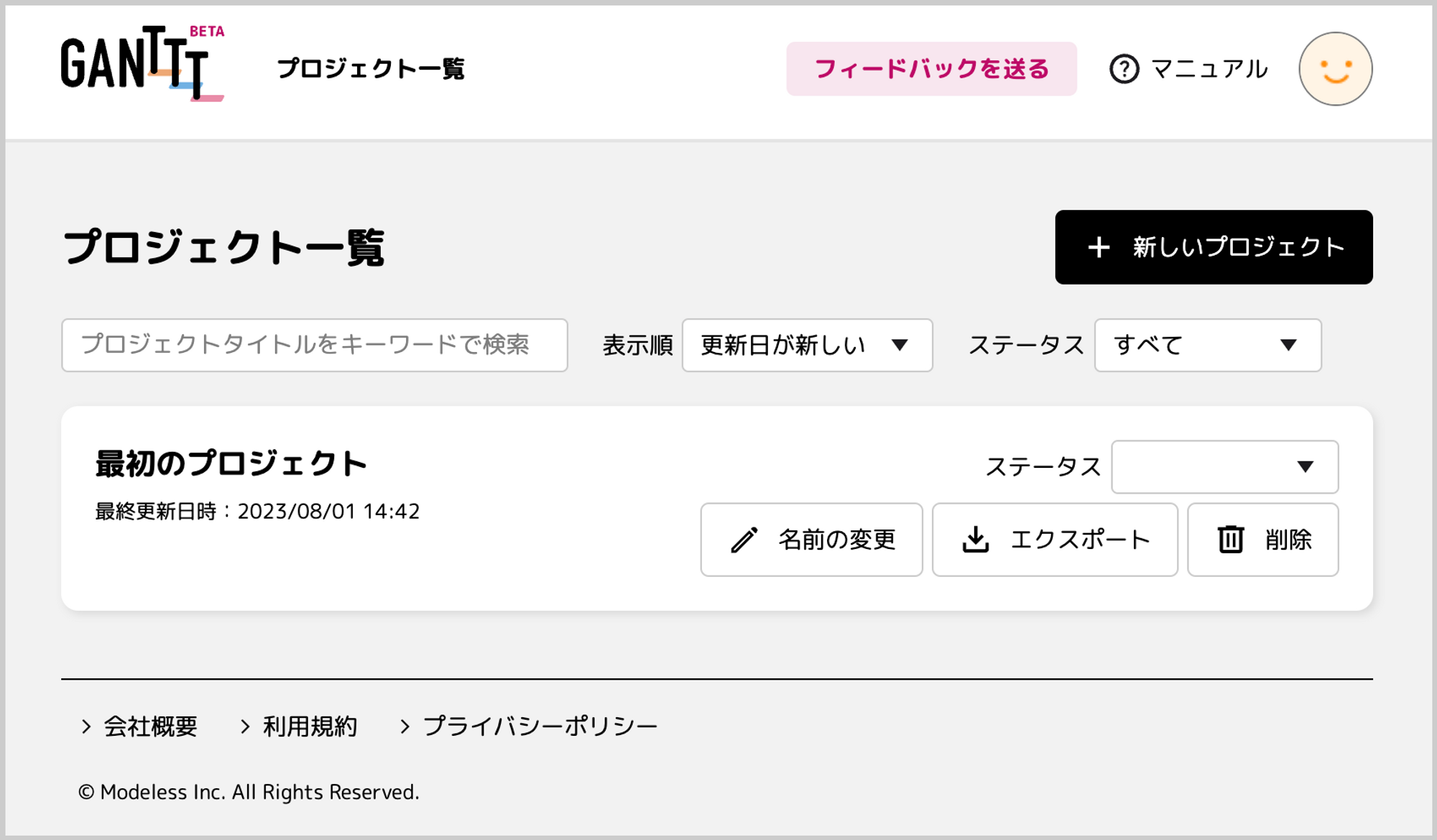Click the pencil icon for 名前の変更
Image resolution: width=1437 pixels, height=840 pixels.
coord(744,540)
